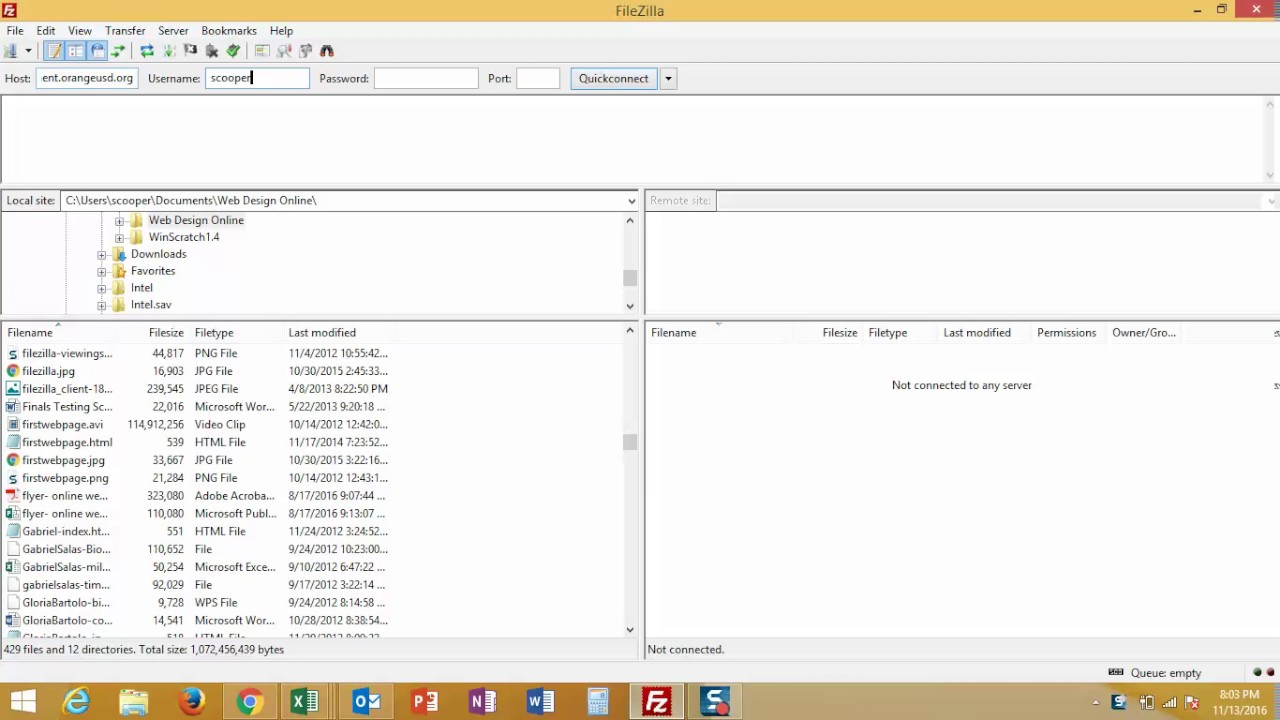Open Outlook from taskbar

[x=366, y=702]
